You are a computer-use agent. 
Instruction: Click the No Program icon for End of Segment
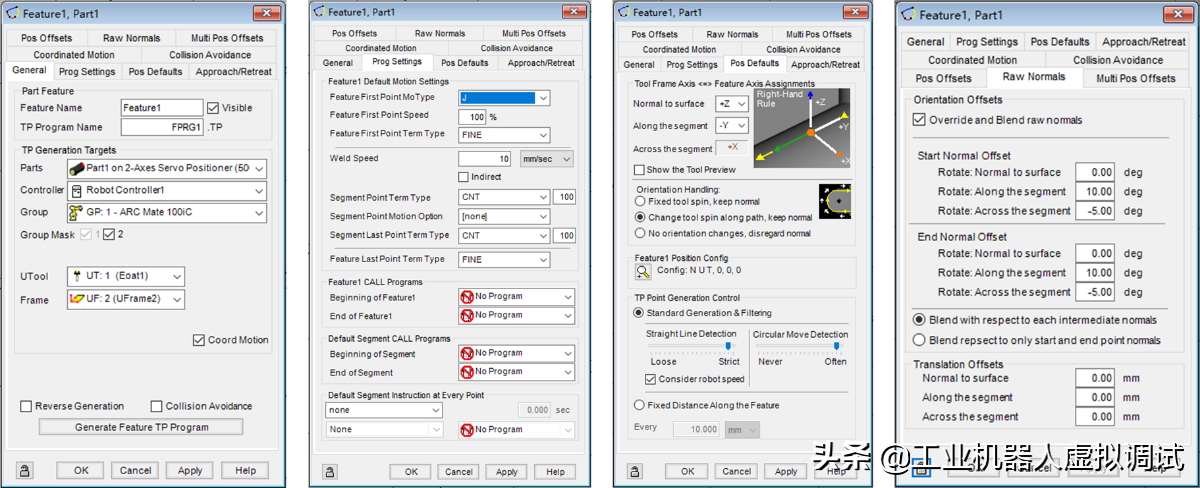466,372
